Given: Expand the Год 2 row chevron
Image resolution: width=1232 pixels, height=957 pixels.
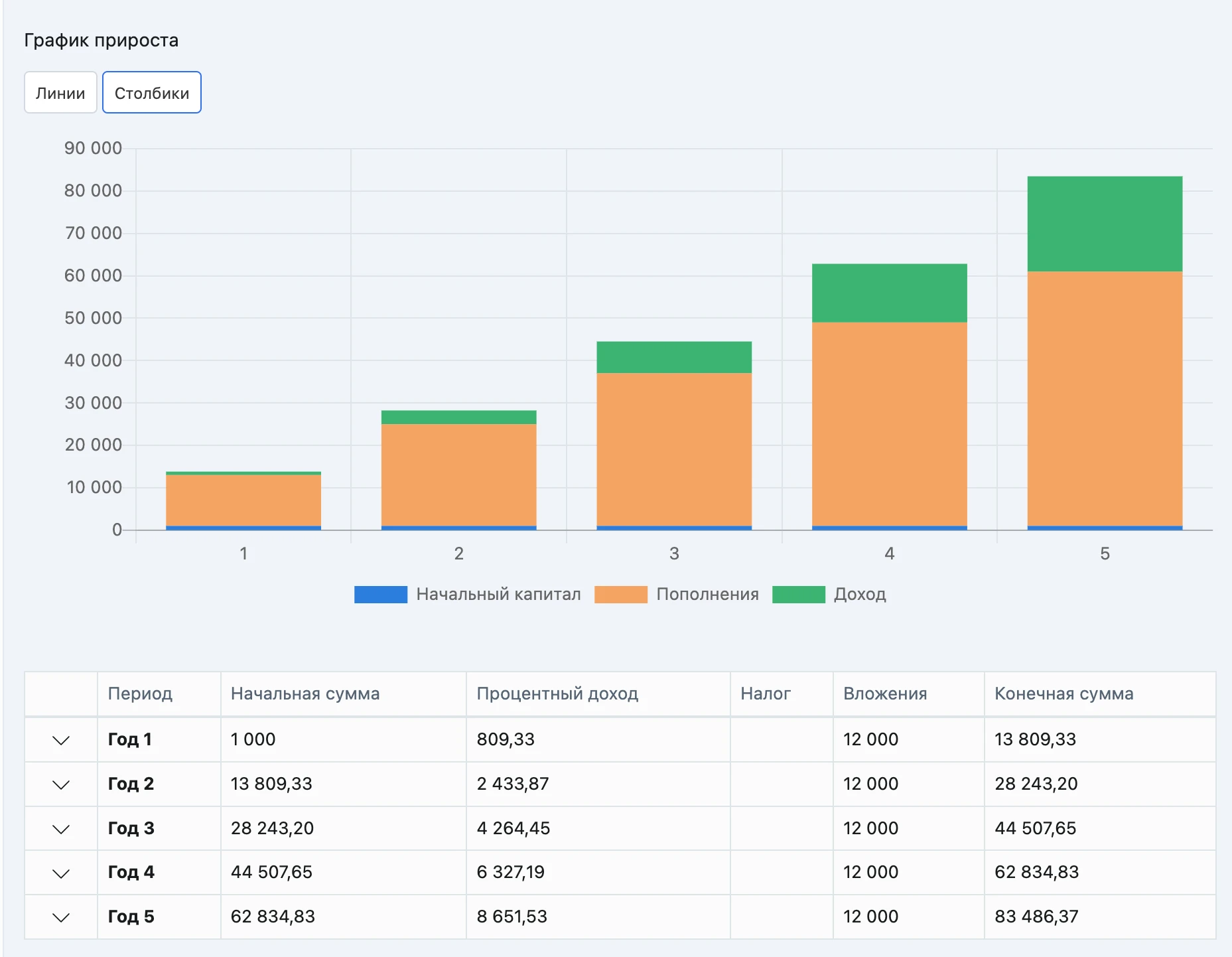Looking at the screenshot, I should tap(61, 784).
